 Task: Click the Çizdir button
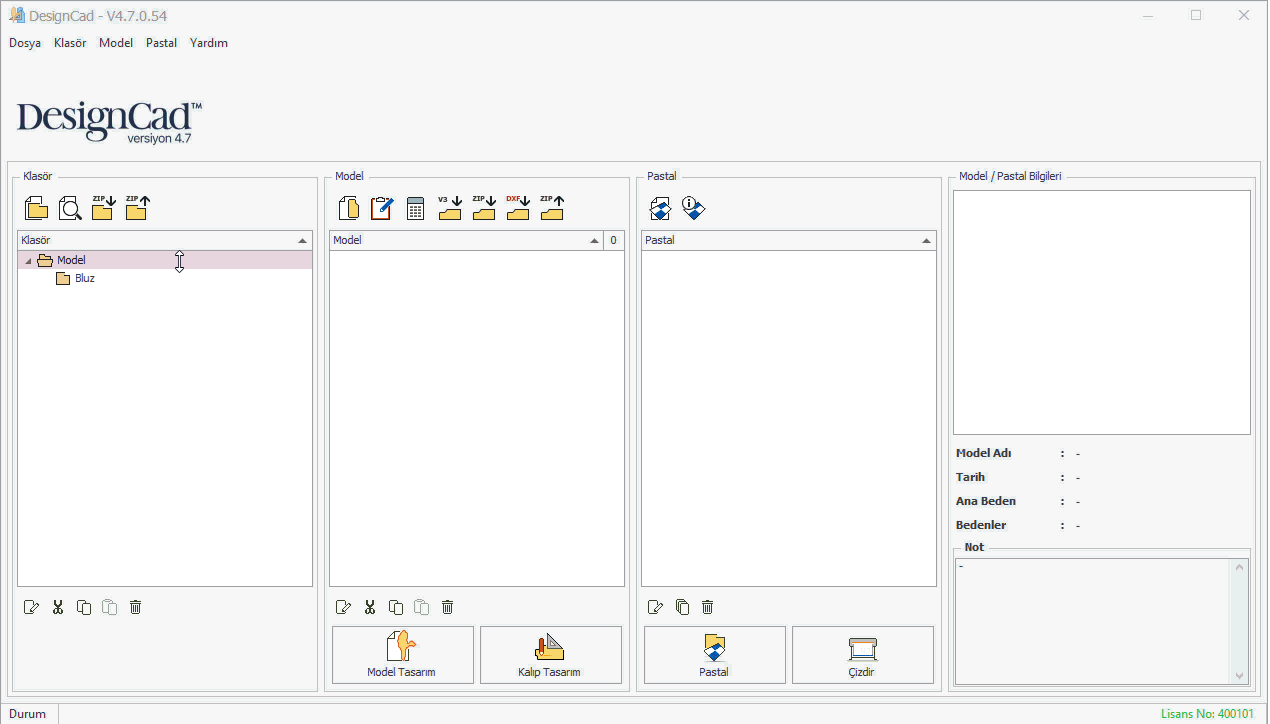point(862,655)
